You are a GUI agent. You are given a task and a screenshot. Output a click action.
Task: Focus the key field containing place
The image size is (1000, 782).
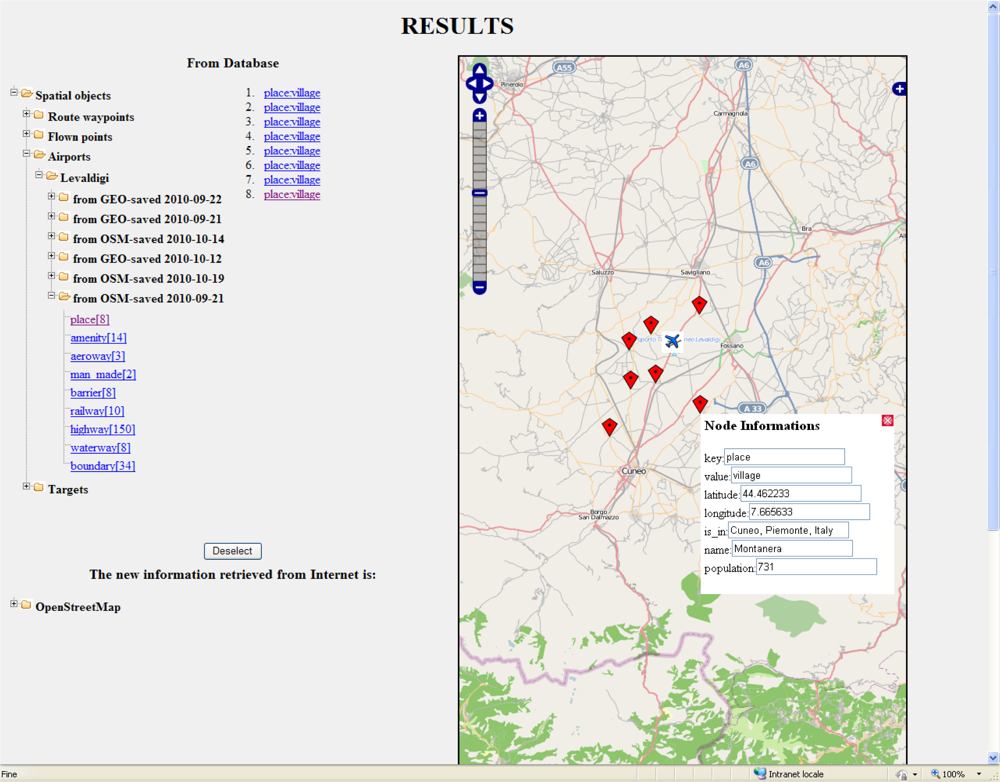point(784,457)
